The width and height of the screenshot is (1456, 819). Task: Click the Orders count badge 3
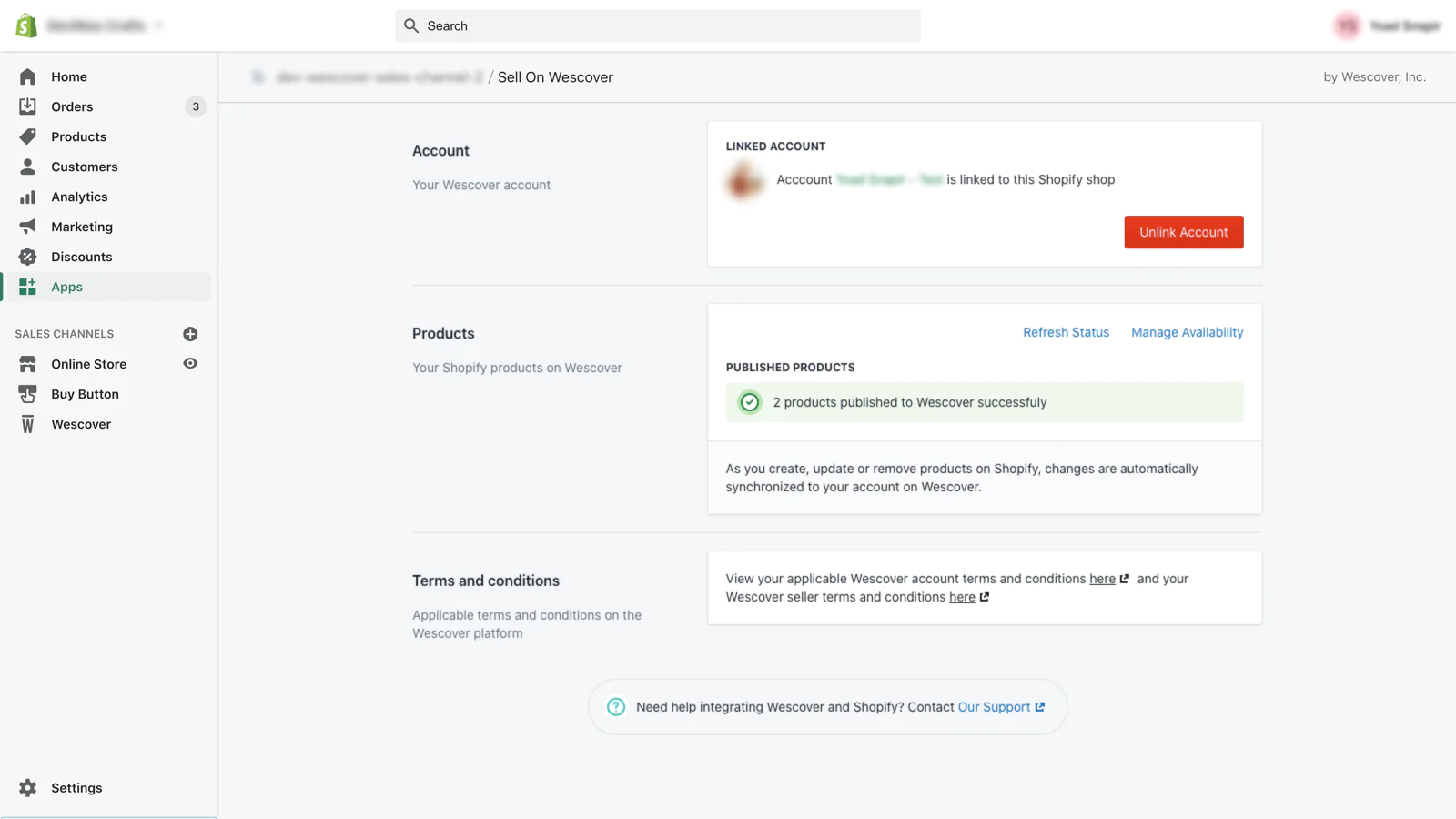coord(196,106)
